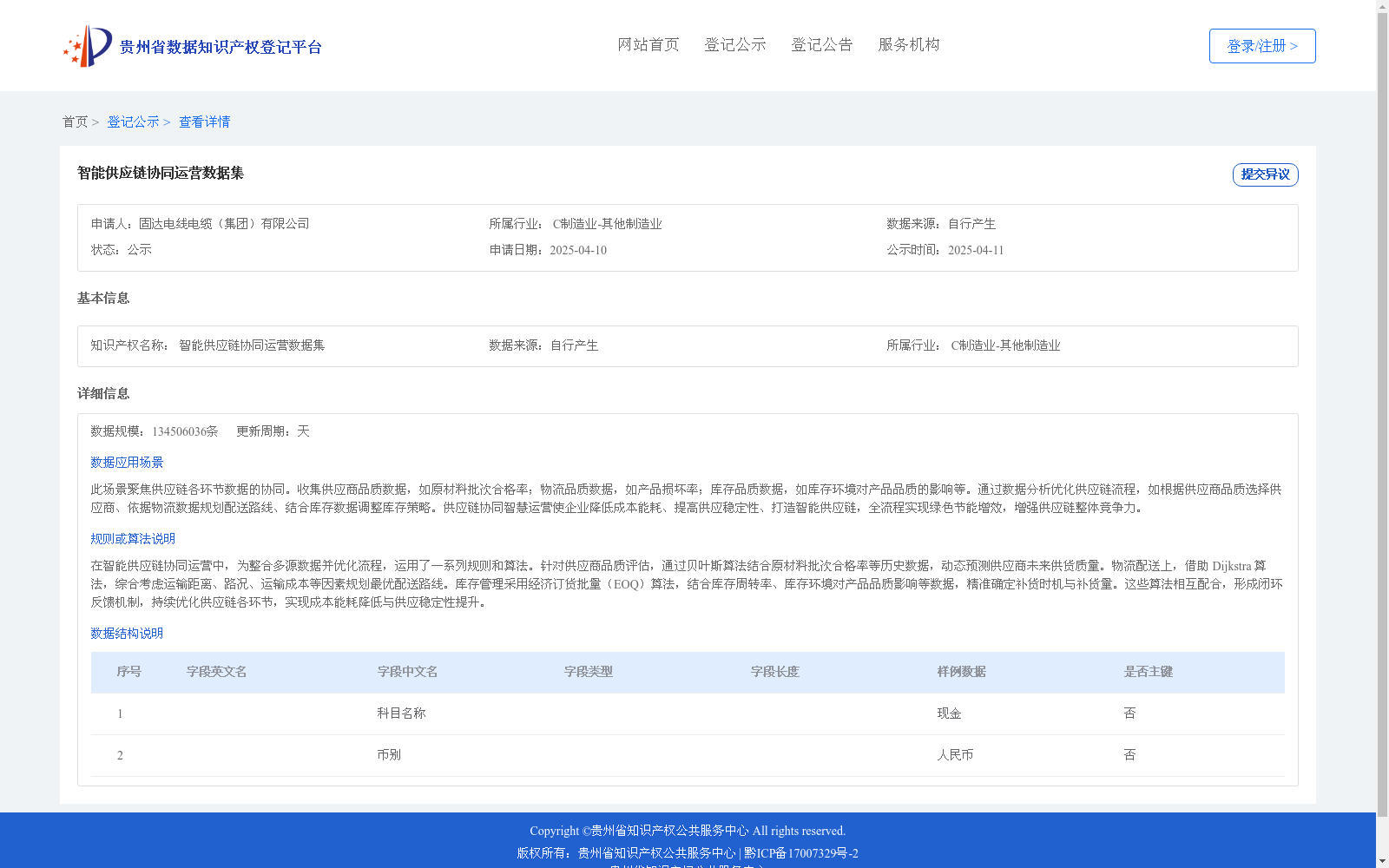Click 详细信息 section title
This screenshot has height=868, width=1389.
[103, 394]
